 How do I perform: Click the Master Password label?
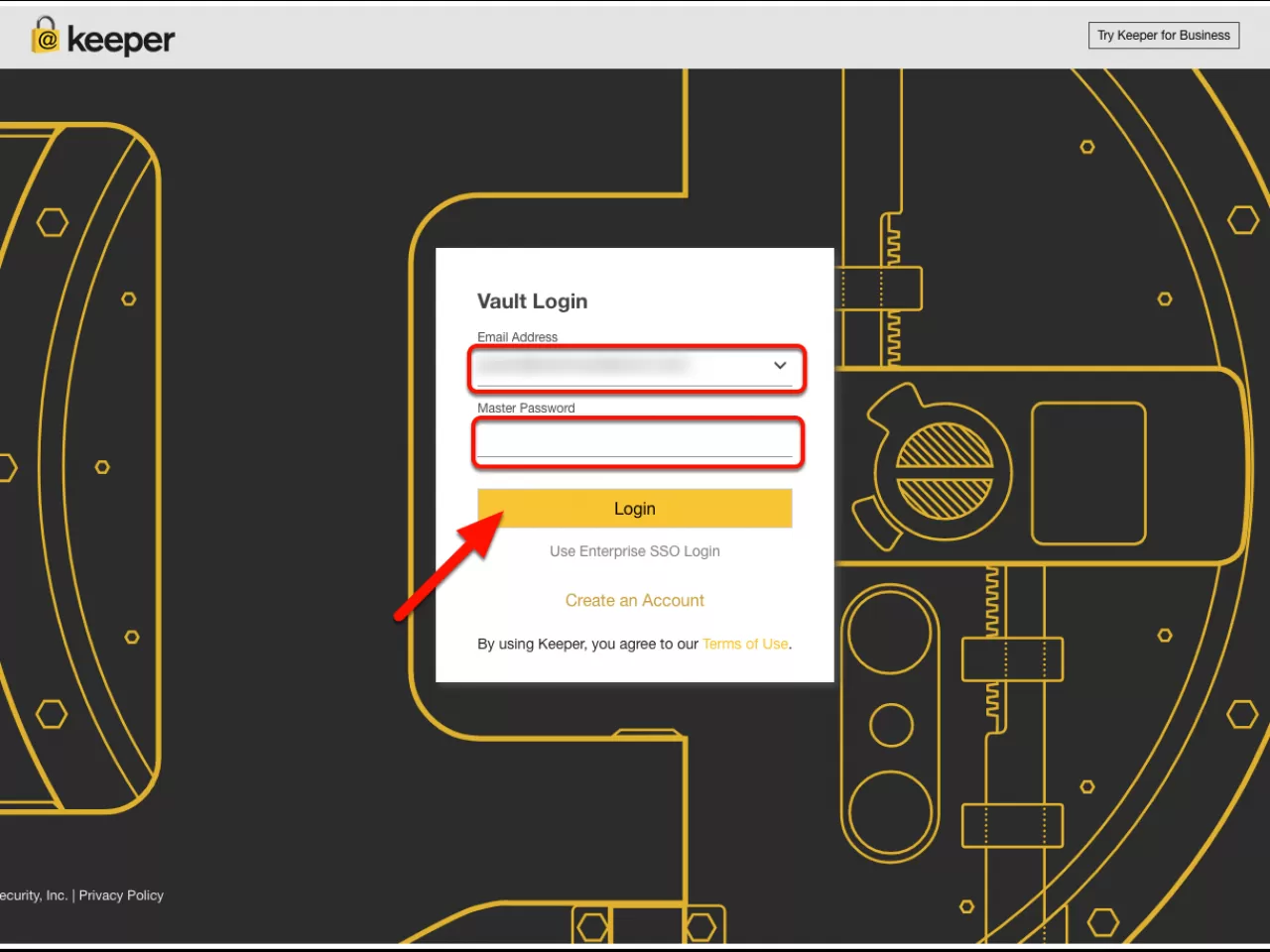[x=526, y=409]
